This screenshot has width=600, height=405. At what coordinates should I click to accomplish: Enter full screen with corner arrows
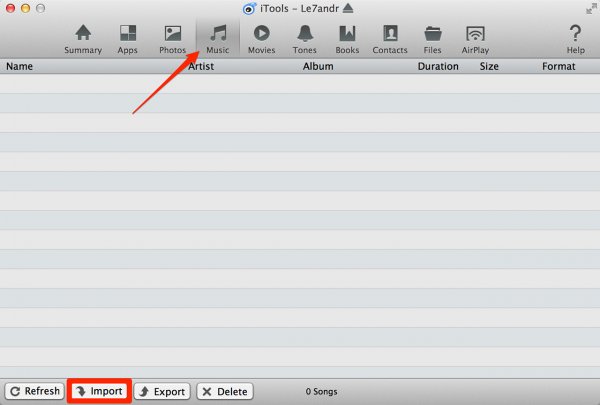coord(592,8)
